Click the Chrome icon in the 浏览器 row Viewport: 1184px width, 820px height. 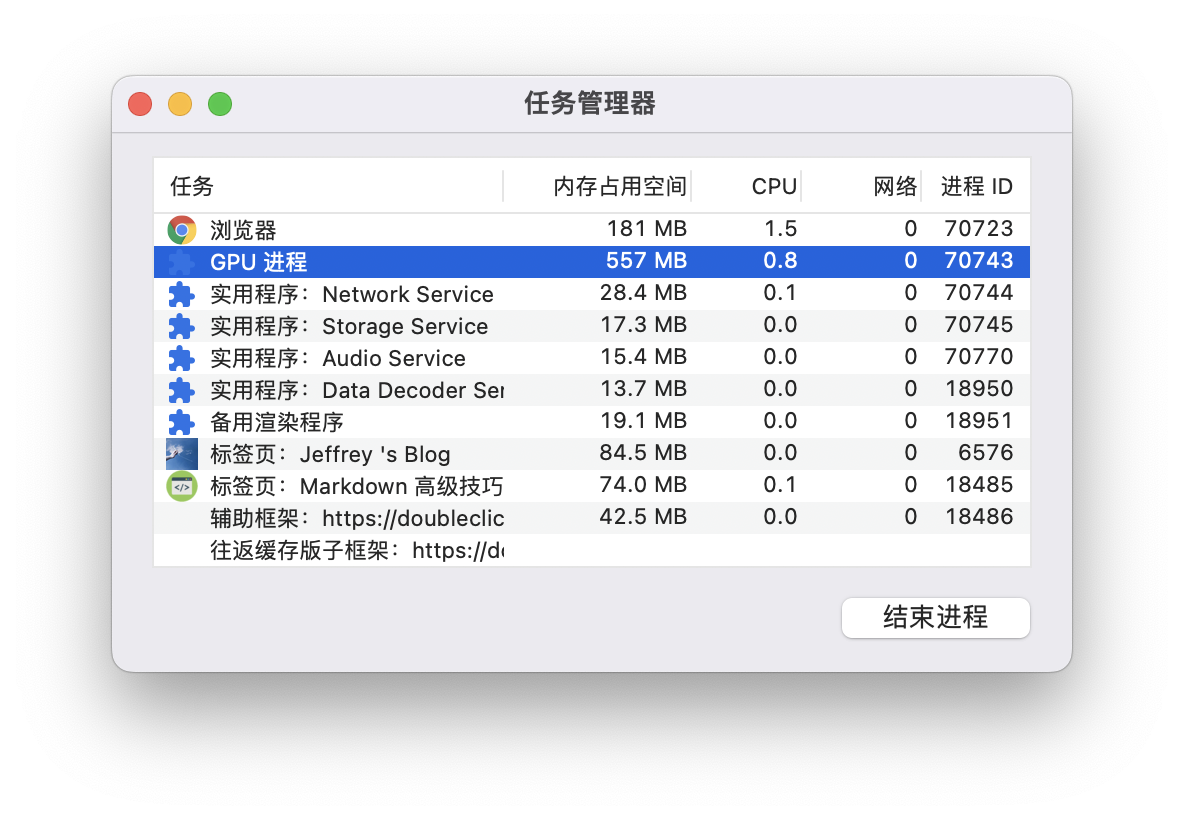tap(181, 230)
